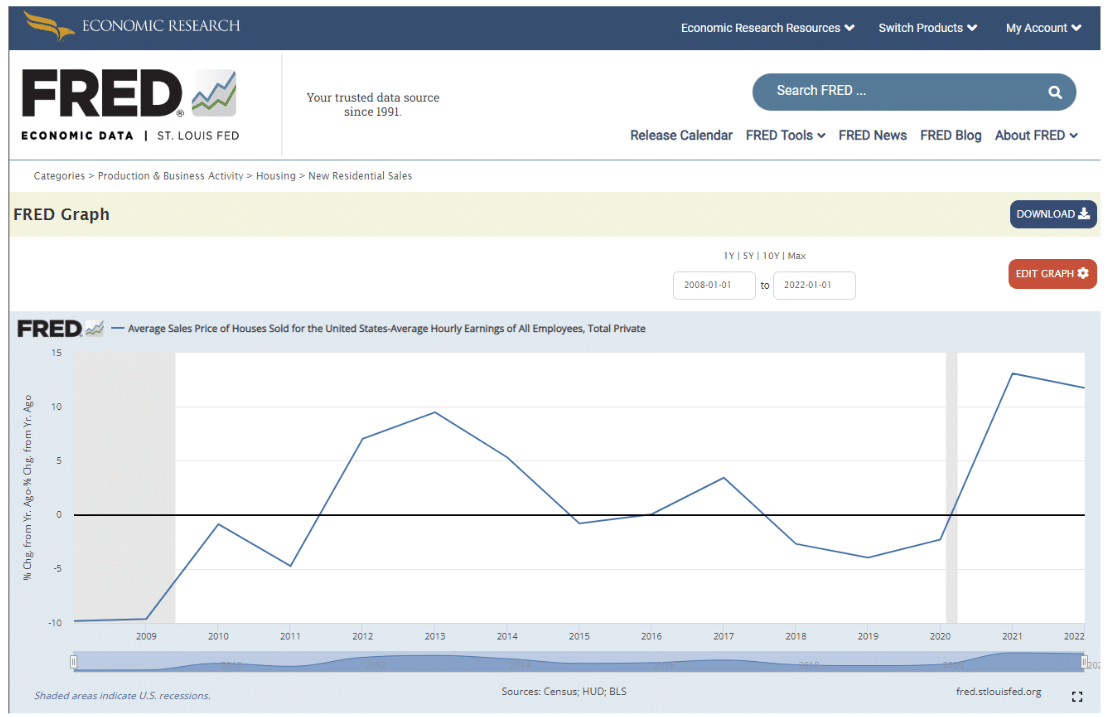Expand the About FRED menu

coord(1036,135)
